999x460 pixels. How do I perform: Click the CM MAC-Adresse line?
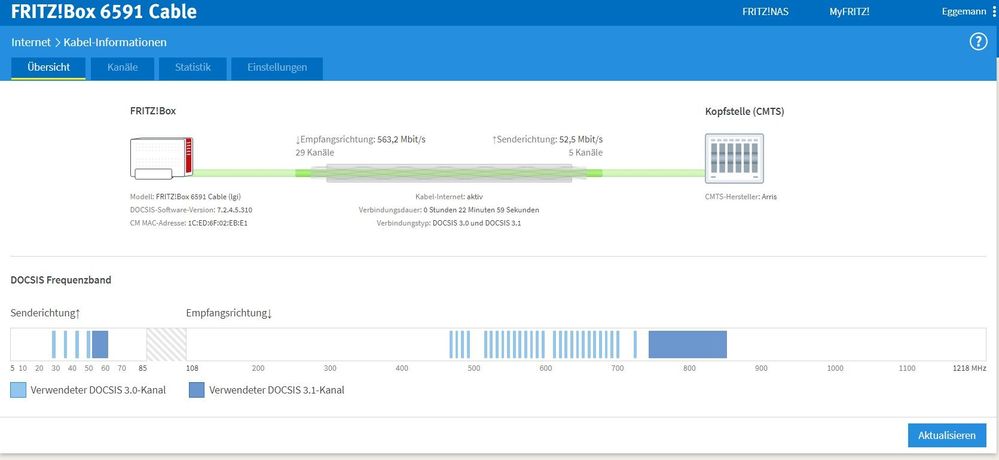point(189,224)
